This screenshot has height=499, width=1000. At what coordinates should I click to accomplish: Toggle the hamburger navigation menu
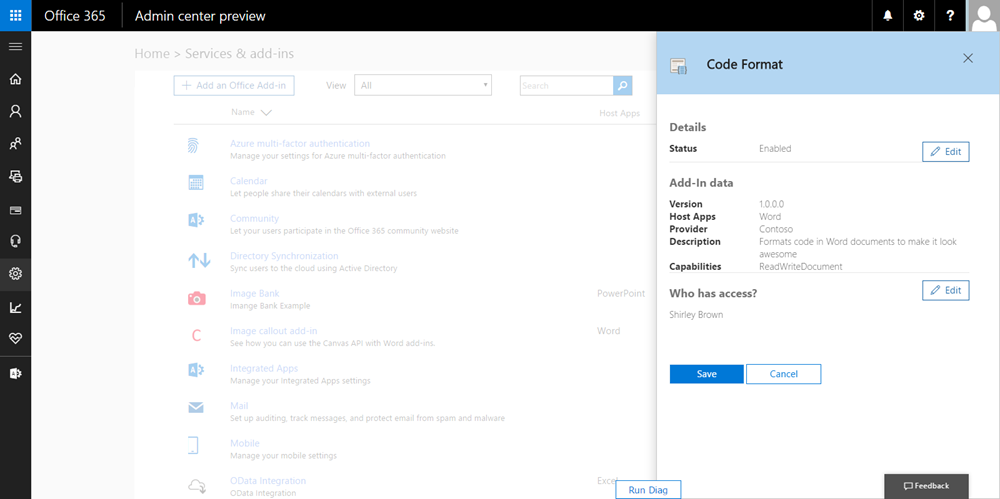click(15, 47)
